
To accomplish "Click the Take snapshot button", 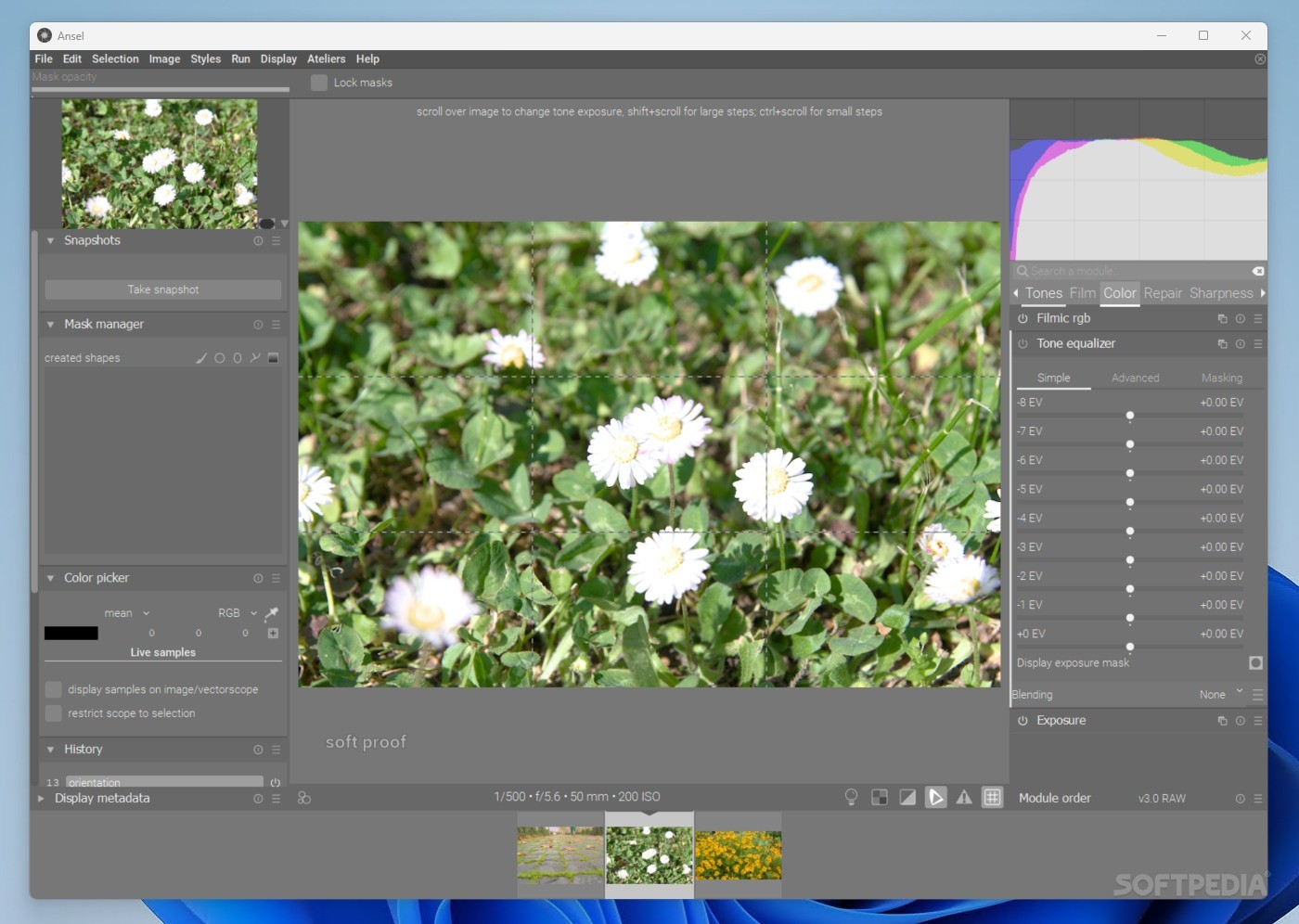I will point(163,289).
